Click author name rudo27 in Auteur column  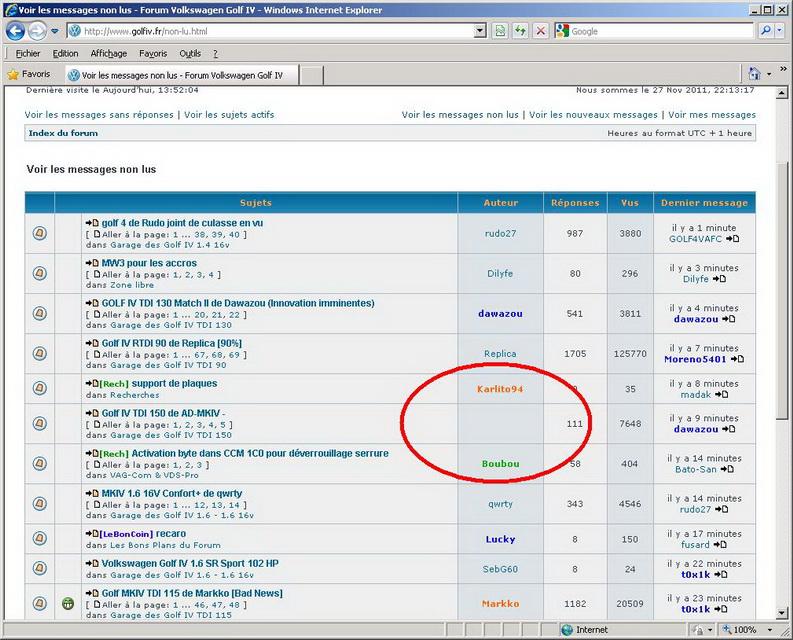click(500, 233)
